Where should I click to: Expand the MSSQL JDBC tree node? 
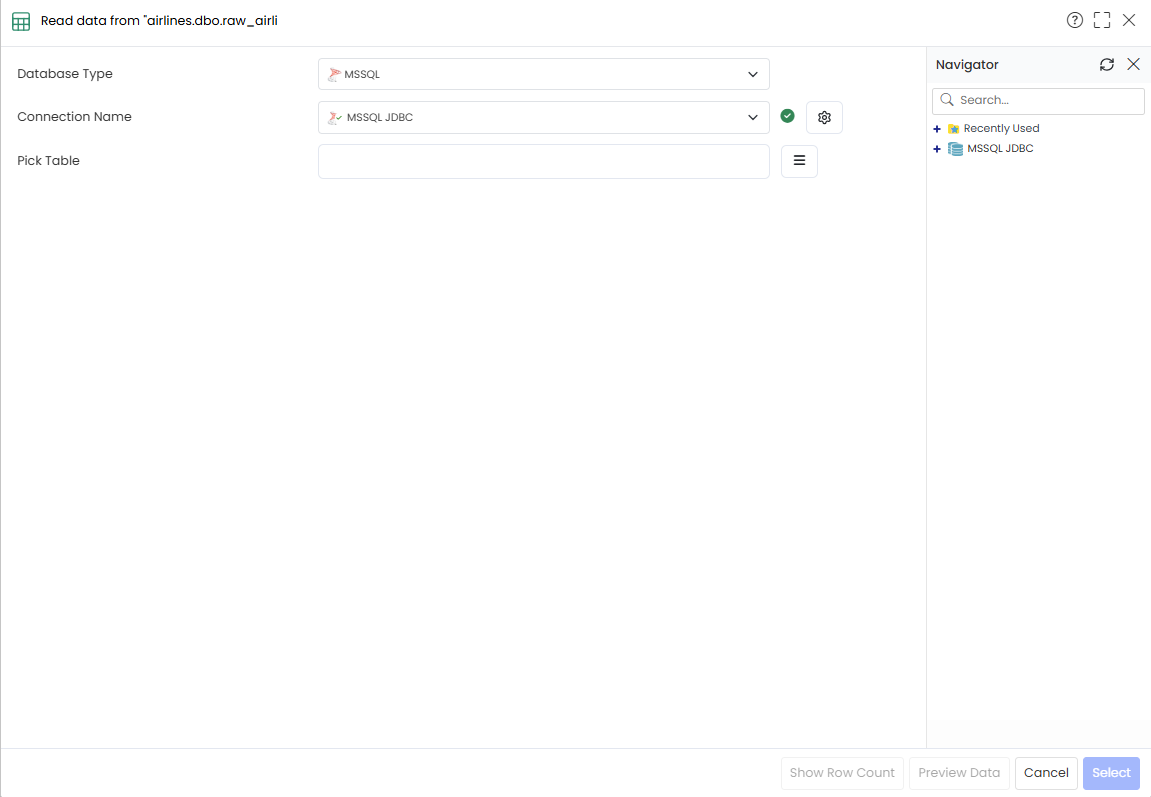pos(937,149)
